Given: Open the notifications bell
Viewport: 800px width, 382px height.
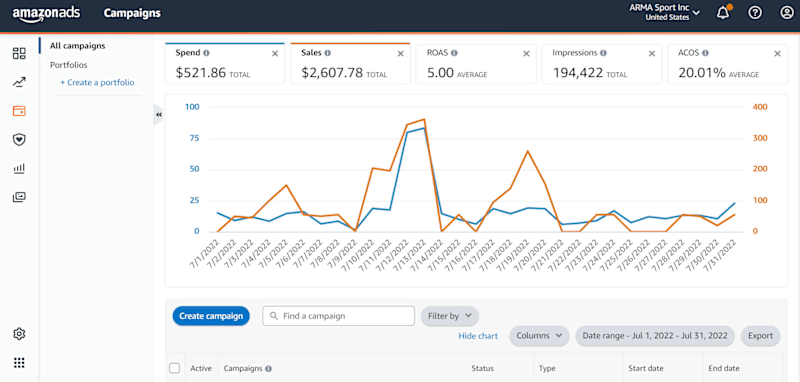Looking at the screenshot, I should (x=723, y=13).
